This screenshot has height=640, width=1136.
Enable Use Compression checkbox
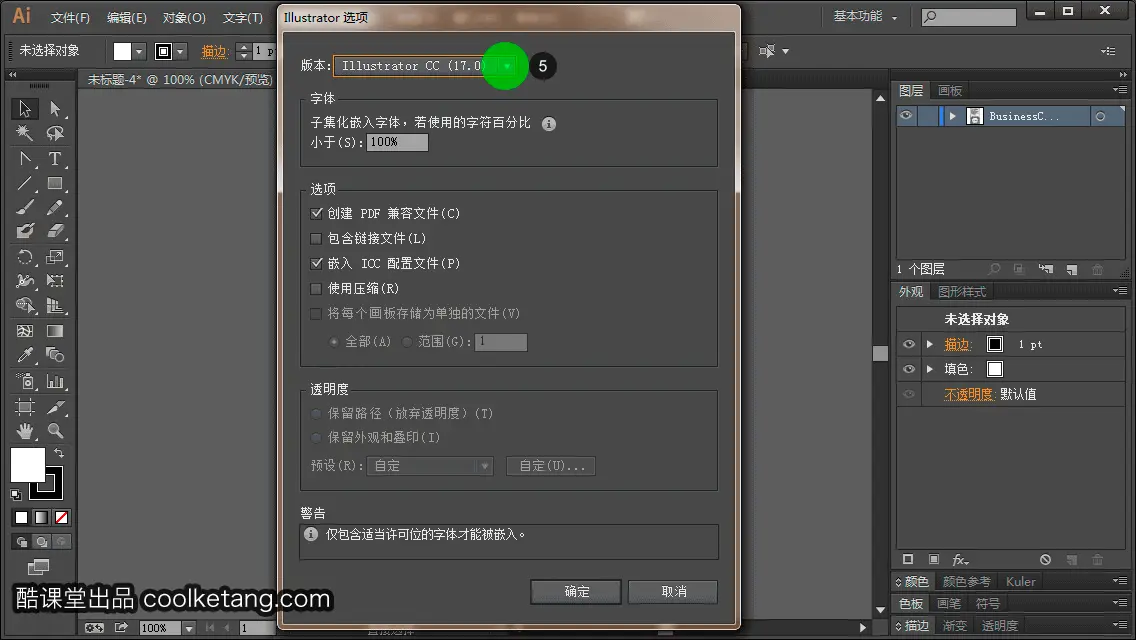316,288
